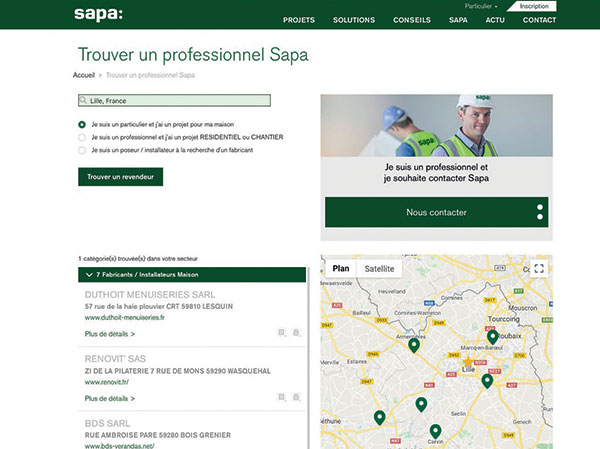This screenshot has height=449, width=600.
Task: Select the green map pin southeast of Lille
Action: coord(487,381)
